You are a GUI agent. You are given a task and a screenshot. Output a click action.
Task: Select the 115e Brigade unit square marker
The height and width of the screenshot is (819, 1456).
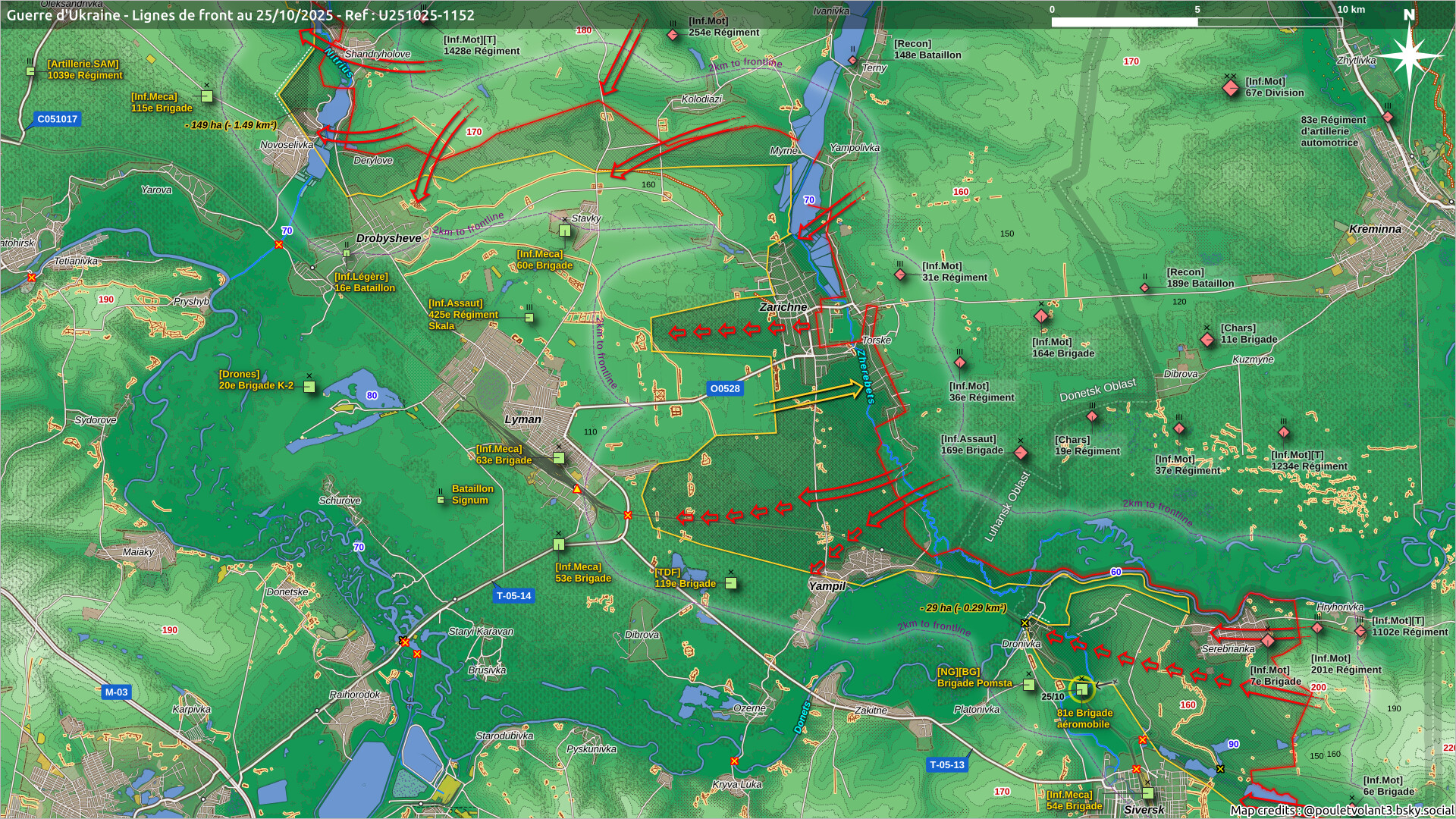tap(206, 96)
